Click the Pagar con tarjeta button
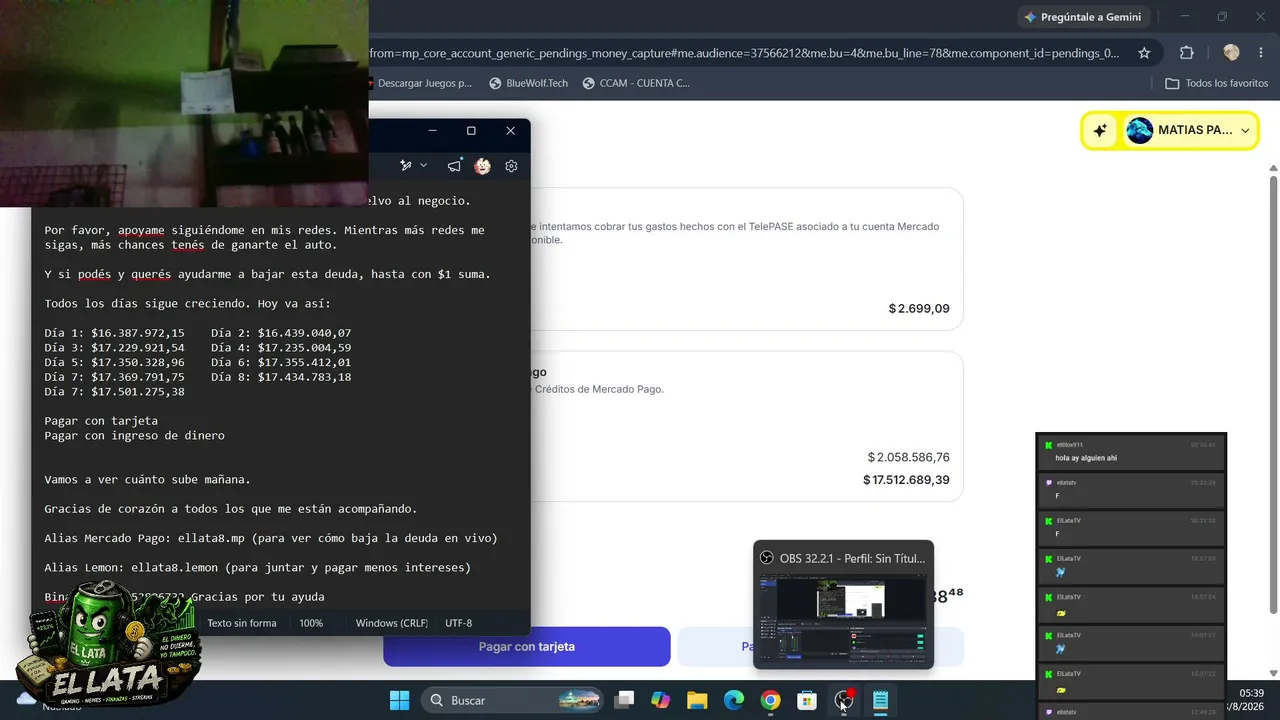 coord(527,647)
